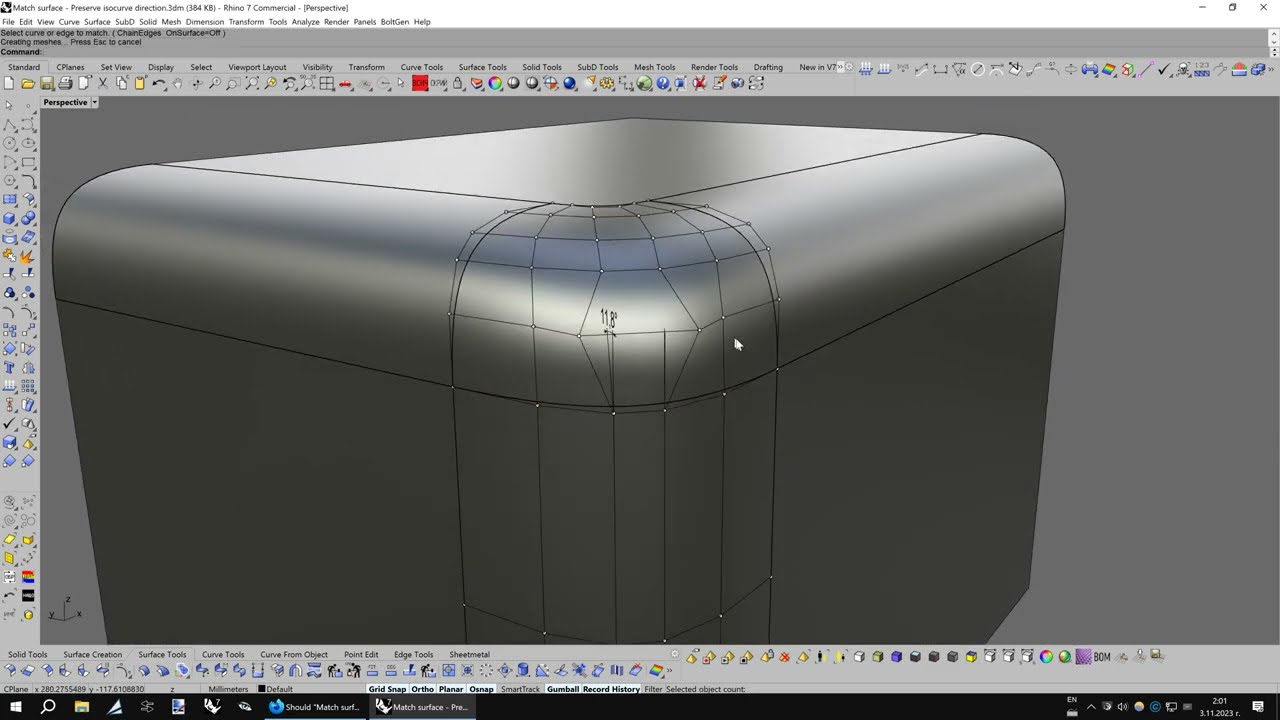Open the Windows Start button

(x=15, y=707)
